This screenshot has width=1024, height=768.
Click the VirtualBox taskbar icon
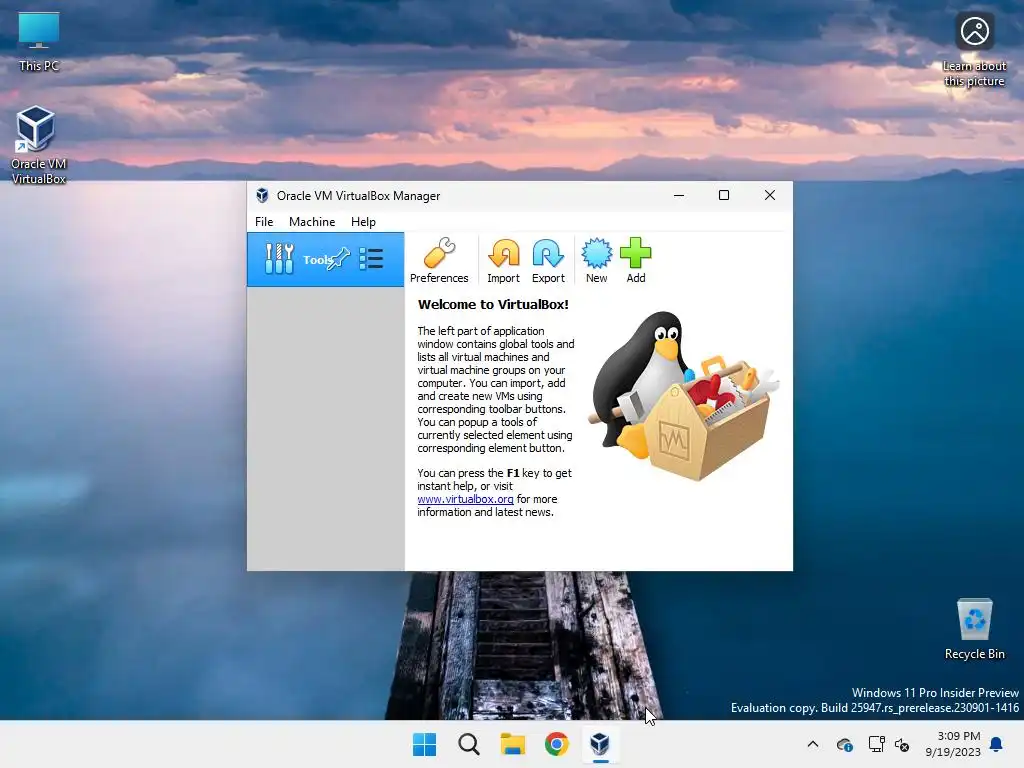click(600, 744)
